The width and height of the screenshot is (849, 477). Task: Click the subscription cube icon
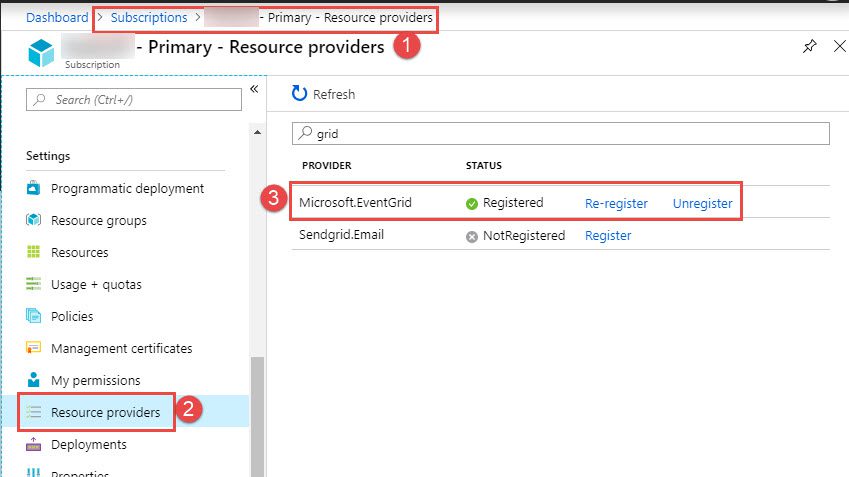[x=41, y=53]
